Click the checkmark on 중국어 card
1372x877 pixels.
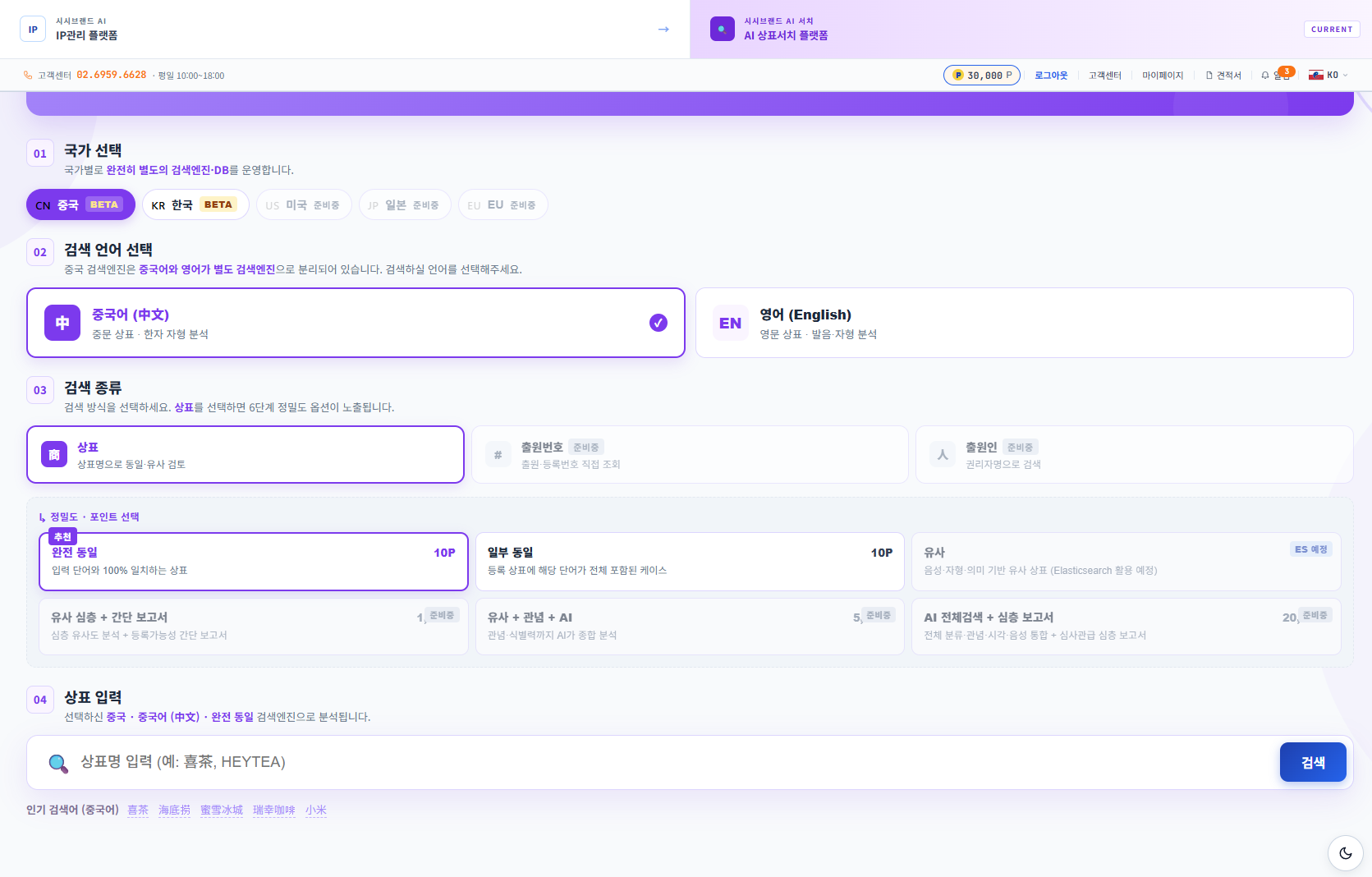tap(658, 323)
